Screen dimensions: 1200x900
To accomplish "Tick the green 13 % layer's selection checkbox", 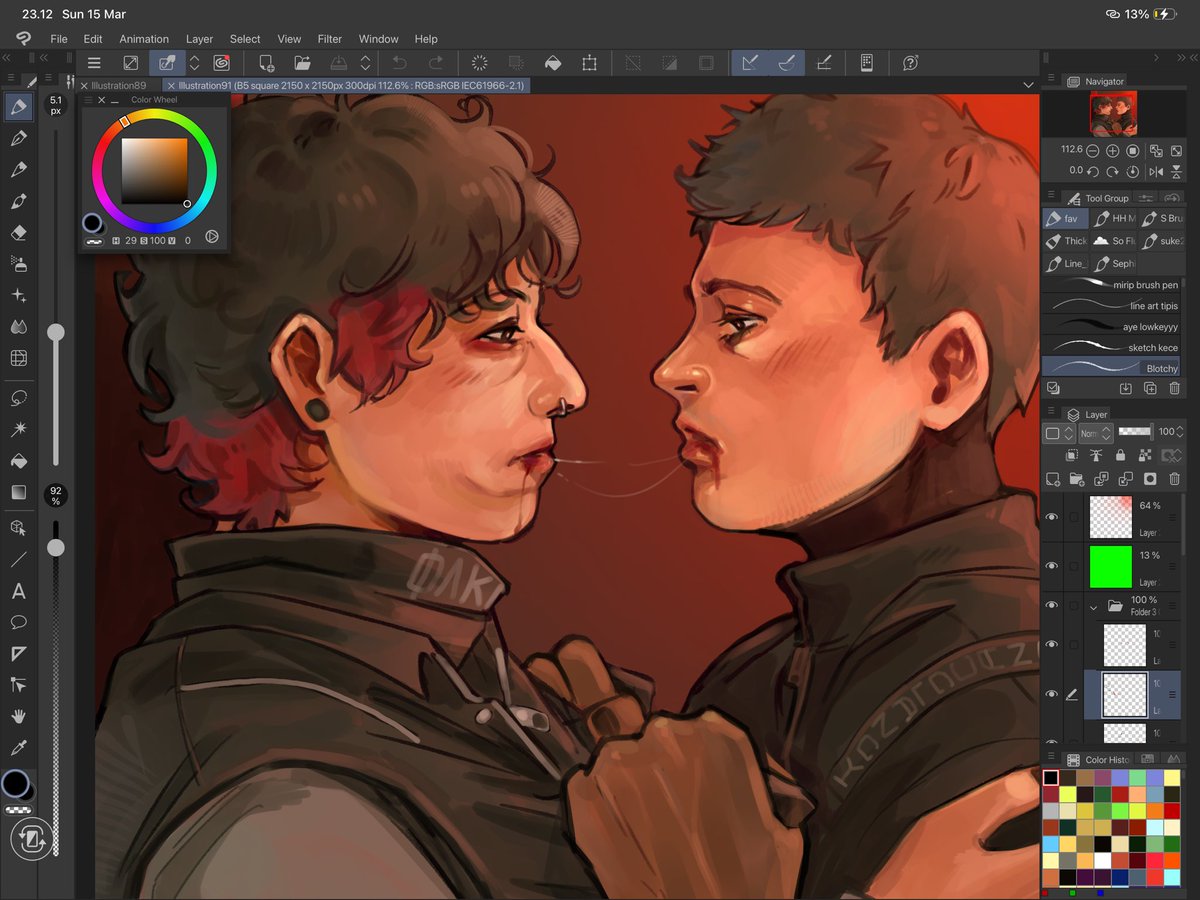I will point(1074,566).
